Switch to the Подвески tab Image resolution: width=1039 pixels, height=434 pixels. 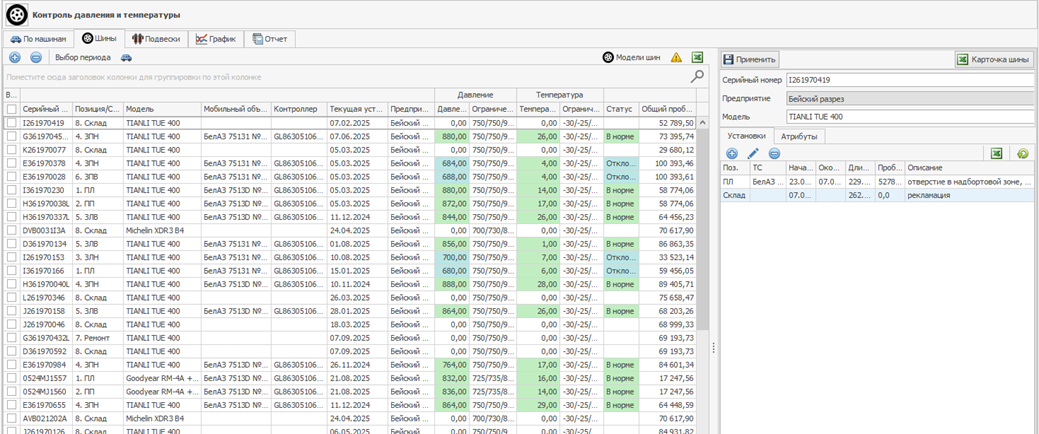point(156,39)
